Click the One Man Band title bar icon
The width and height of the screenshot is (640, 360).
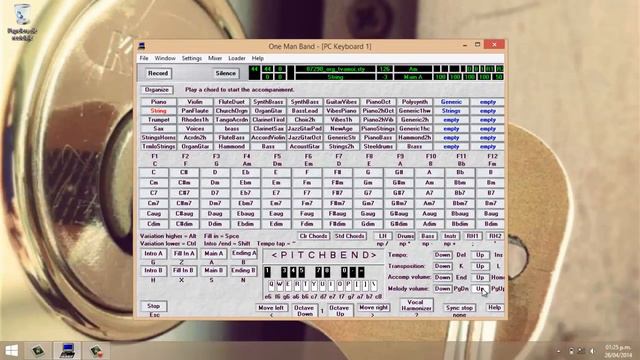click(142, 46)
